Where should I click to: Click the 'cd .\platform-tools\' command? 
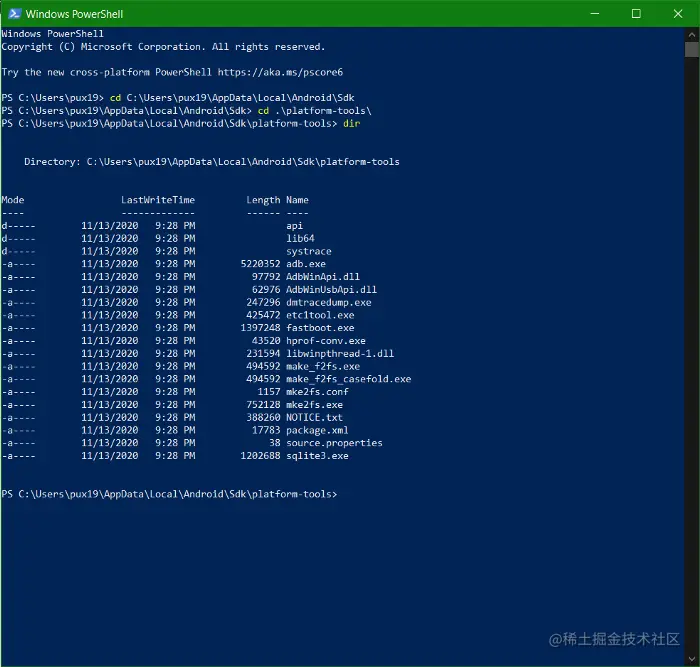[315, 111]
